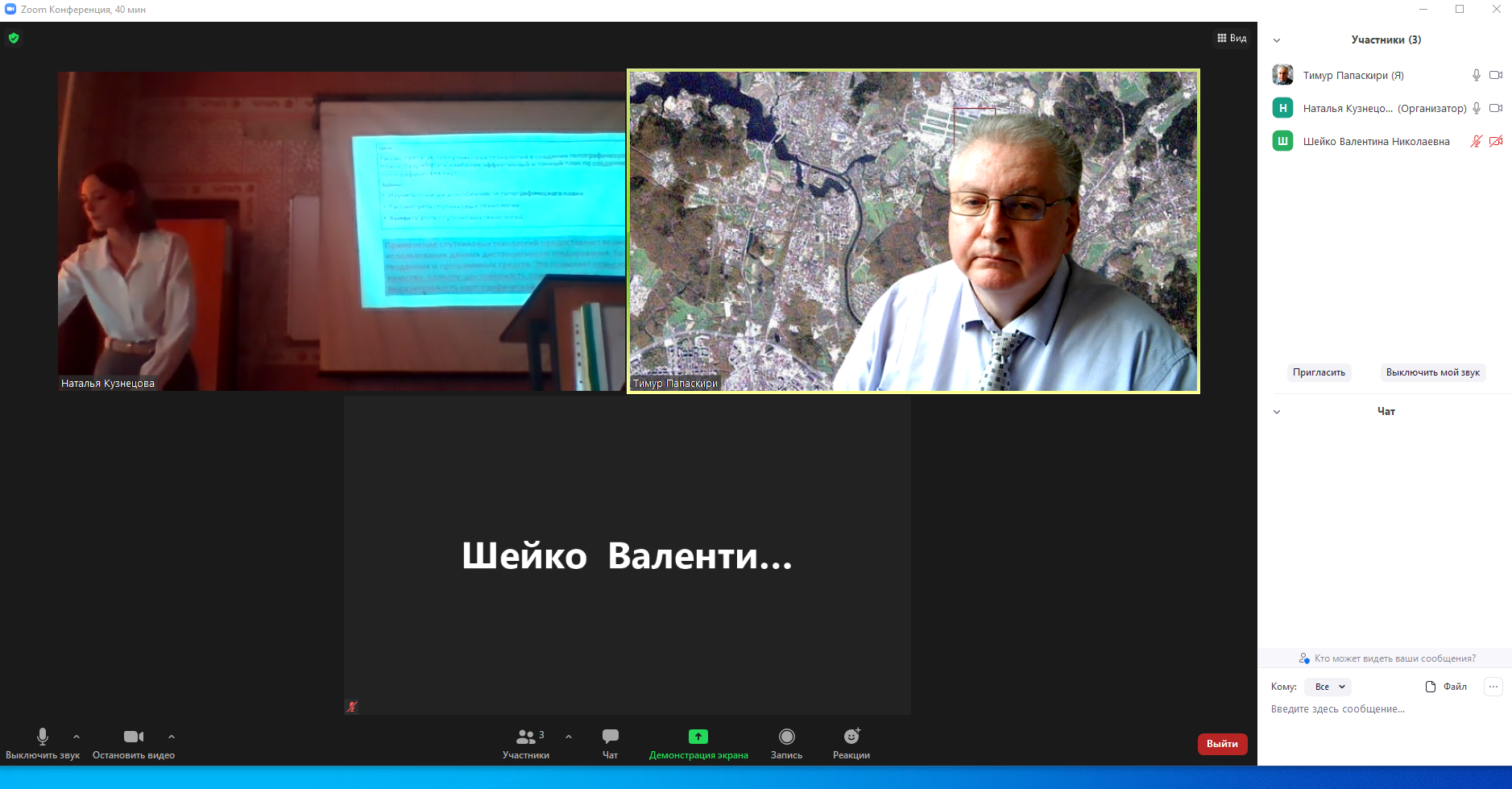Stop camera with Остановить видео
This screenshot has height=789, width=1512.
point(134,744)
